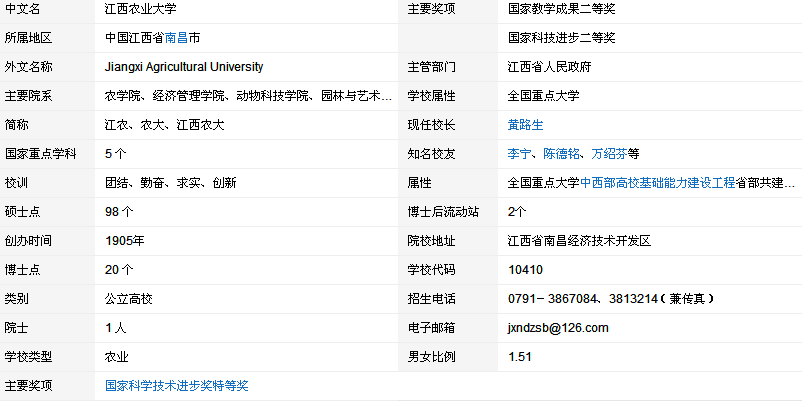Open alumnus 李宁 link
This screenshot has width=812, height=407.
[x=519, y=154]
